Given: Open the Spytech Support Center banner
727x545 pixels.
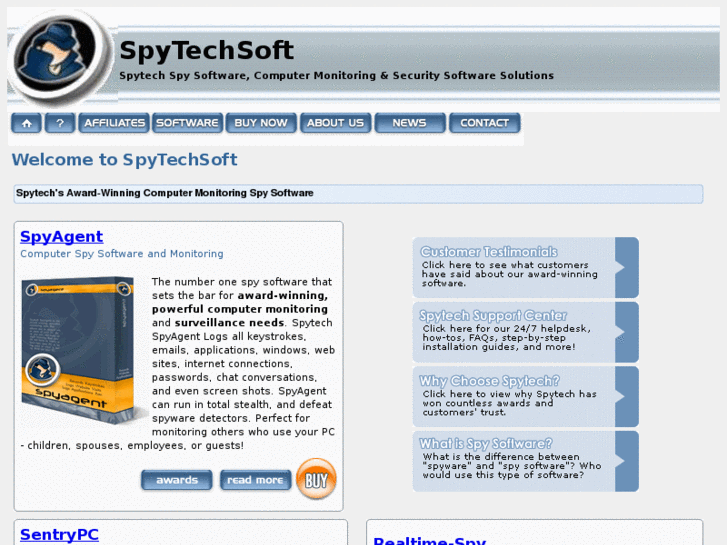Looking at the screenshot, I should tap(526, 332).
